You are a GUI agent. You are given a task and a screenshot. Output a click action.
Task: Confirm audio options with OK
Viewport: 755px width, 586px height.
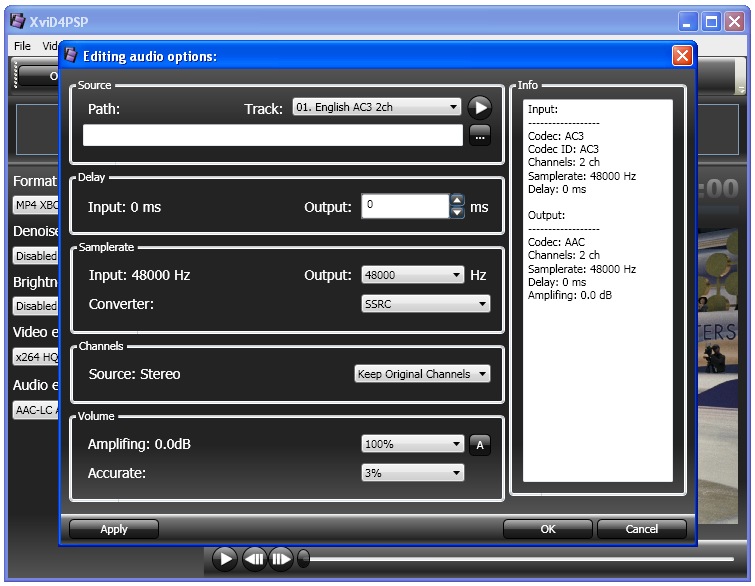548,529
